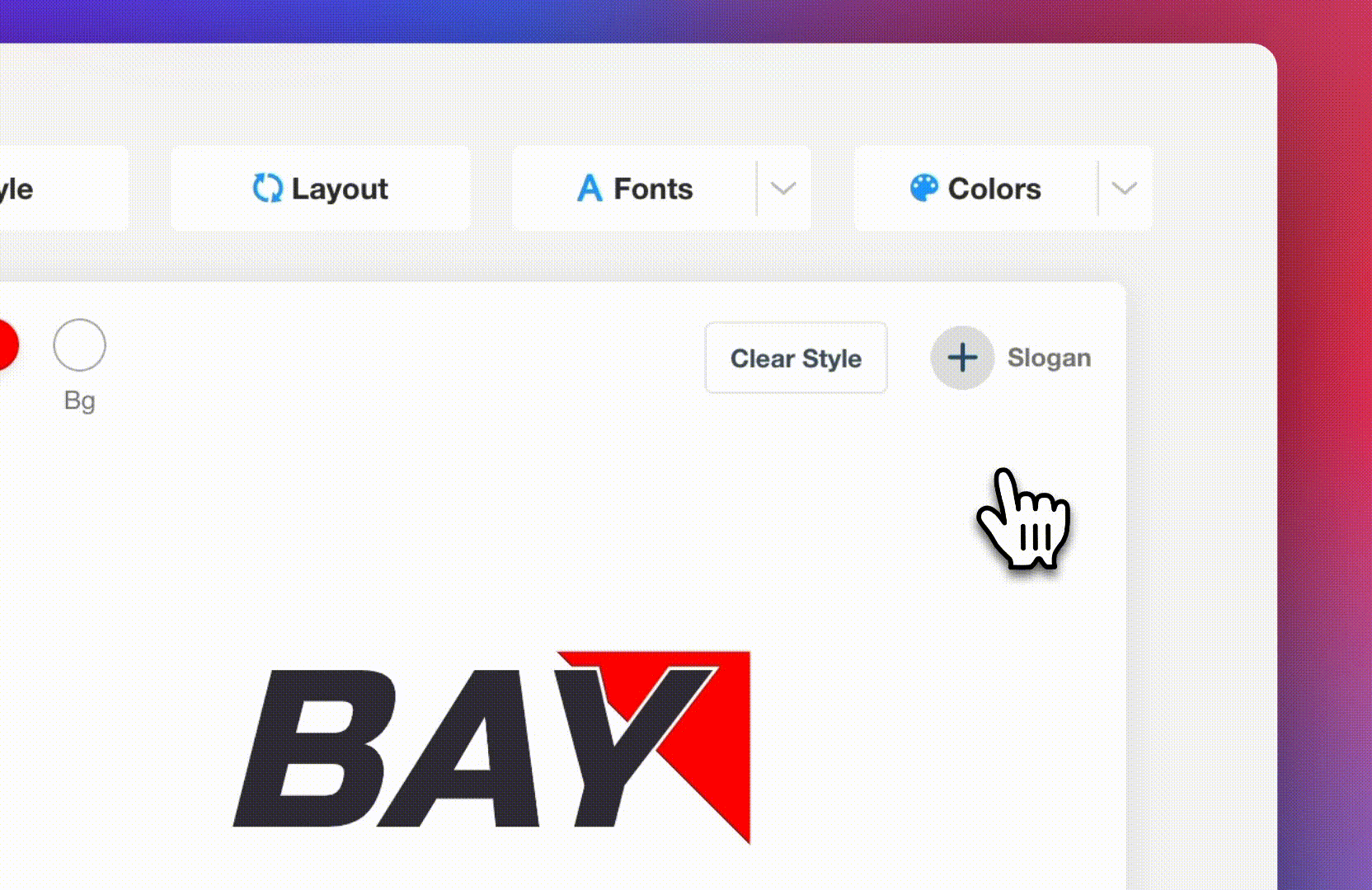The image size is (1372, 890).
Task: Open the Fonts tab
Action: click(x=635, y=188)
